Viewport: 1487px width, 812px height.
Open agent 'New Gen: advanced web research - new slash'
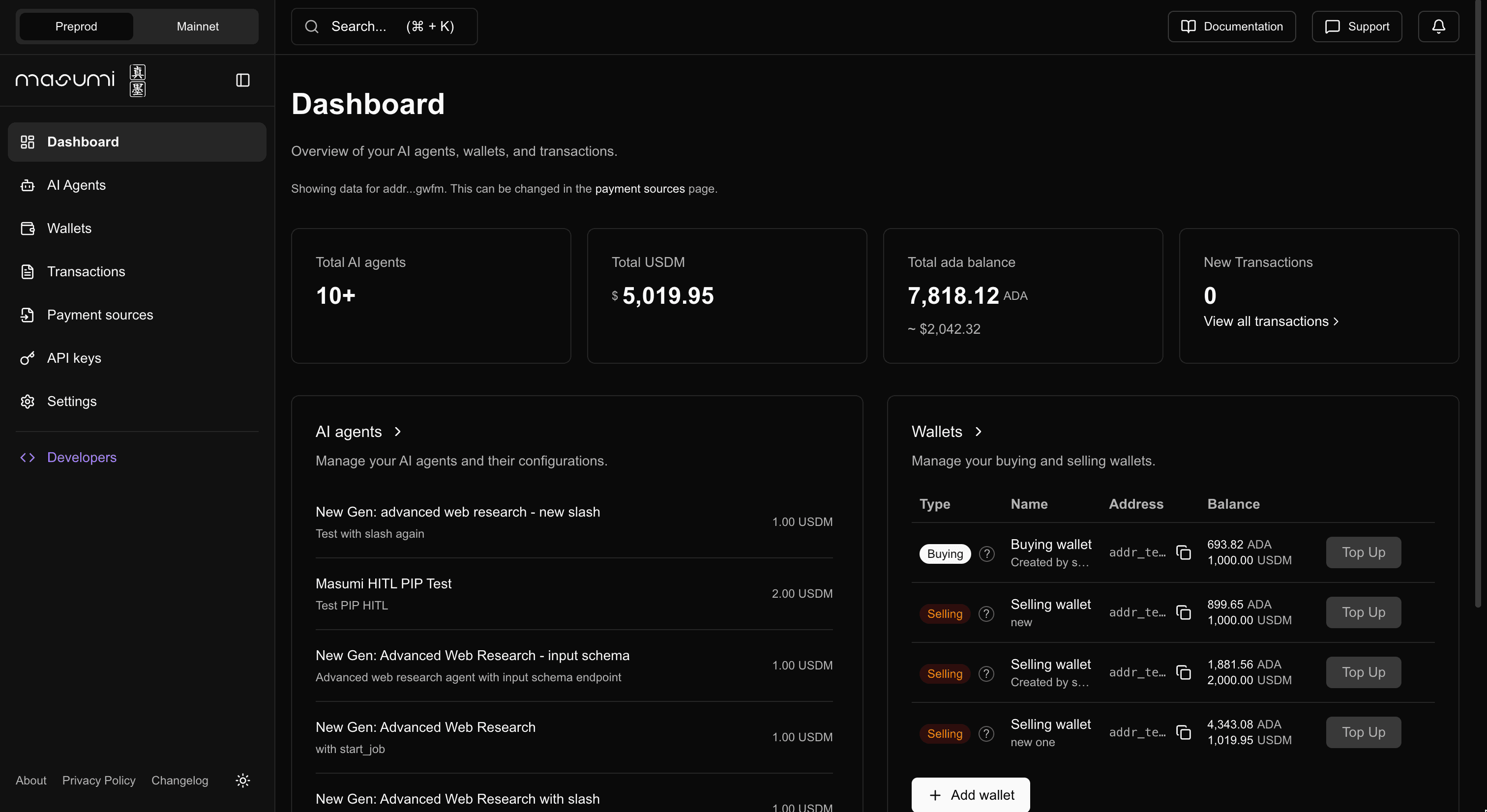[x=574, y=522]
